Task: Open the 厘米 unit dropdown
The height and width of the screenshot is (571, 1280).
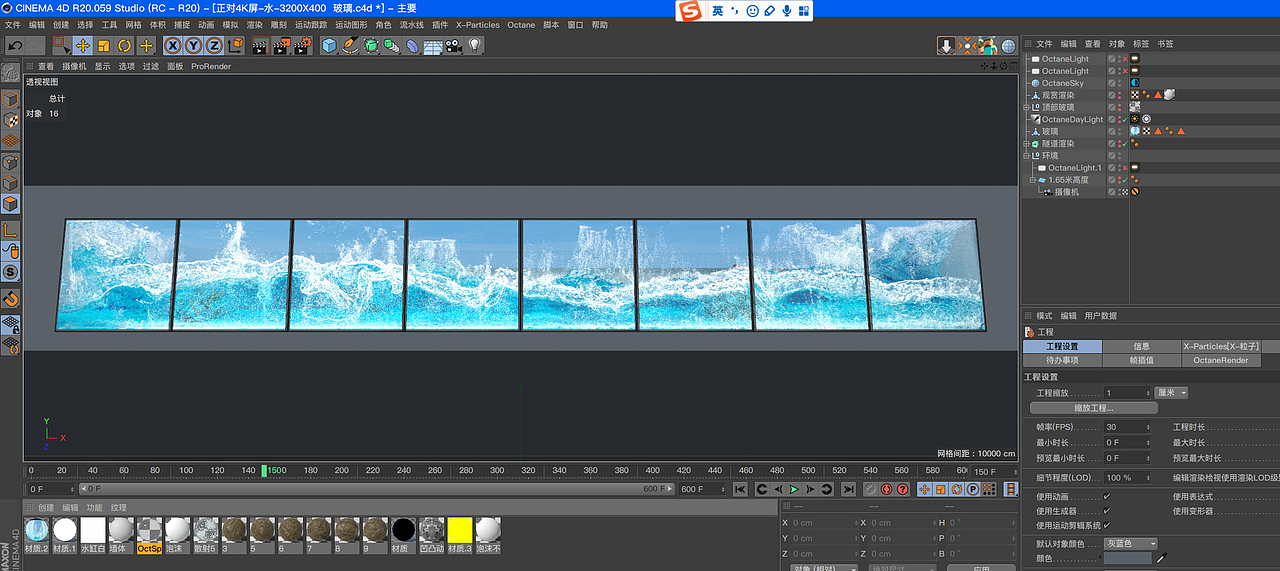Action: tap(1171, 393)
